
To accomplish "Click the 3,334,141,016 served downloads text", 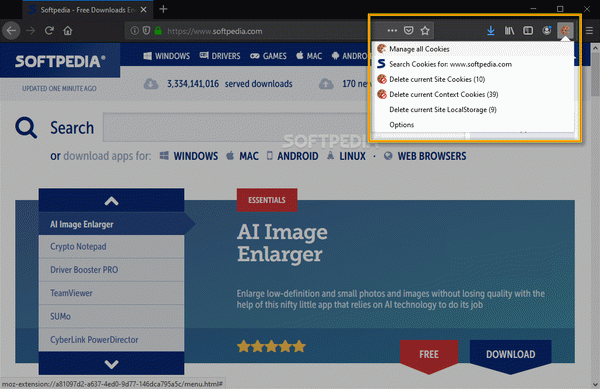I will 230,84.
